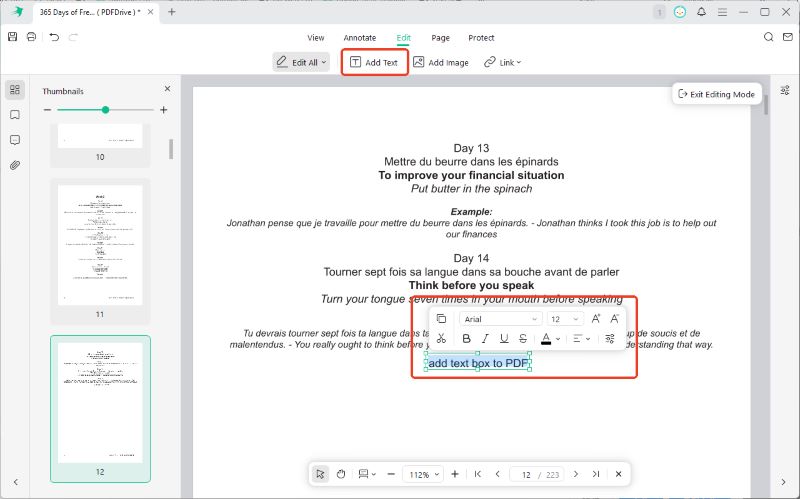The width and height of the screenshot is (800, 499).
Task: Select the hand pan tool
Action: (341, 474)
